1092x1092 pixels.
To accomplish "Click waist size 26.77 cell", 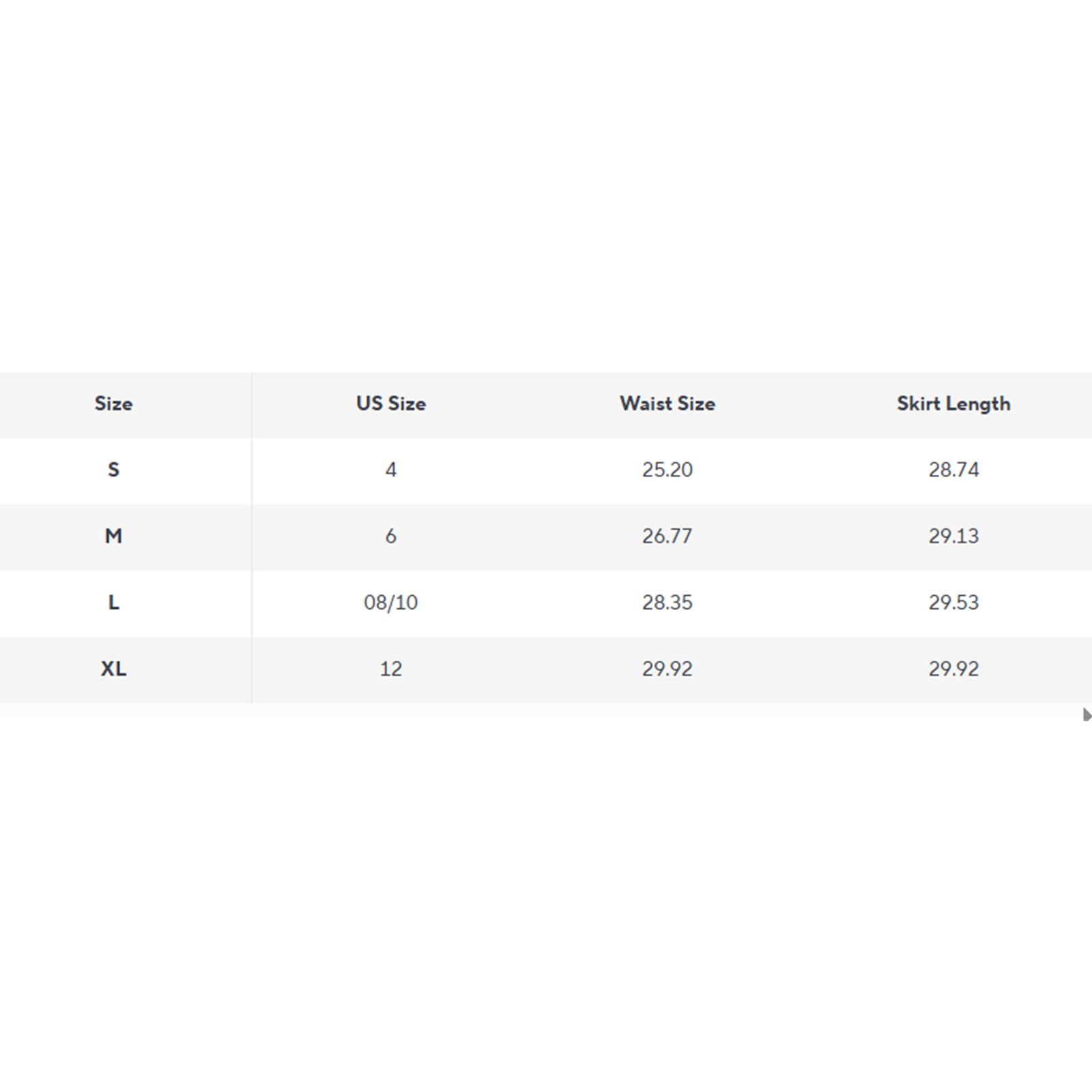I will point(667,536).
